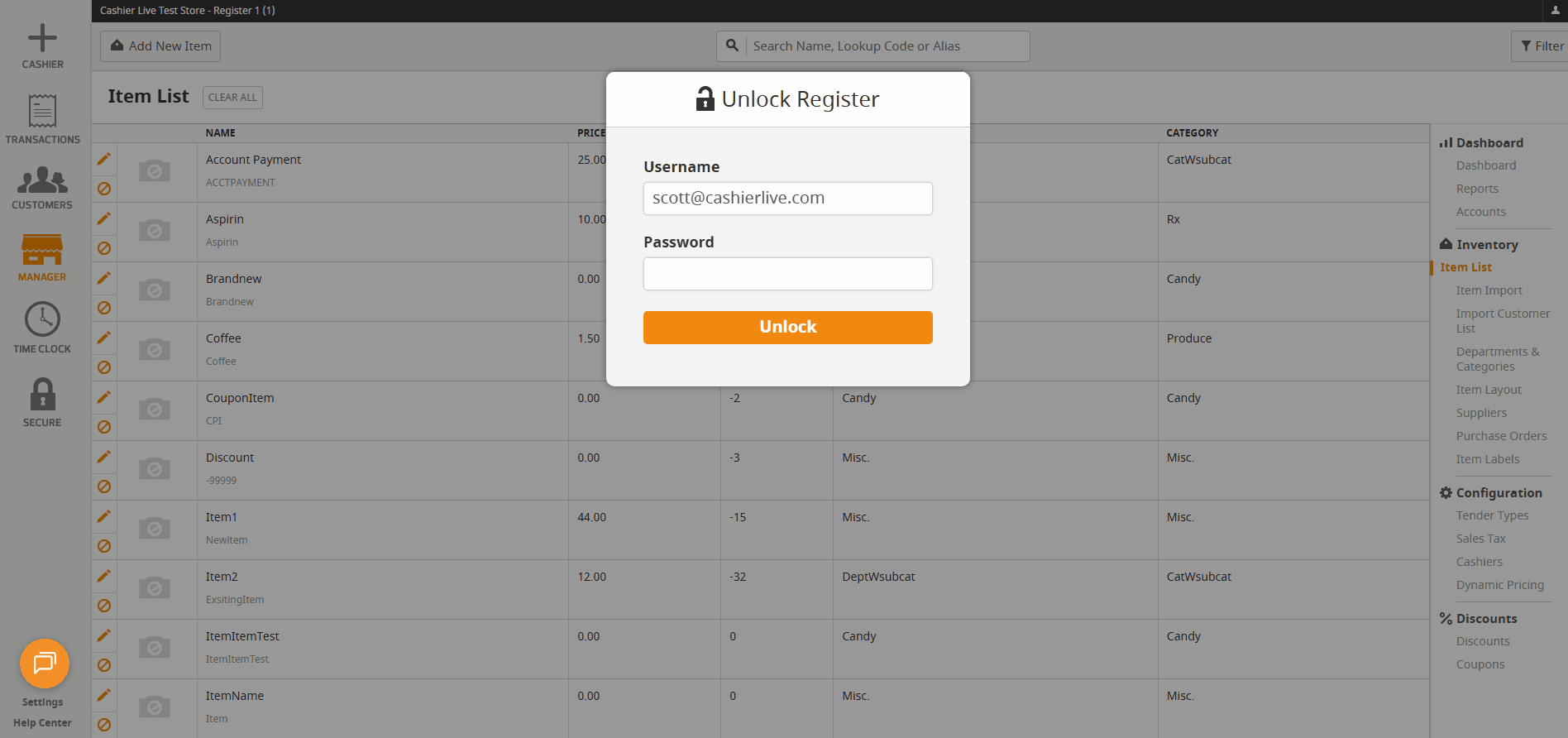Viewport: 1568px width, 738px height.
Task: Select the Manager storefront icon
Action: point(42,252)
